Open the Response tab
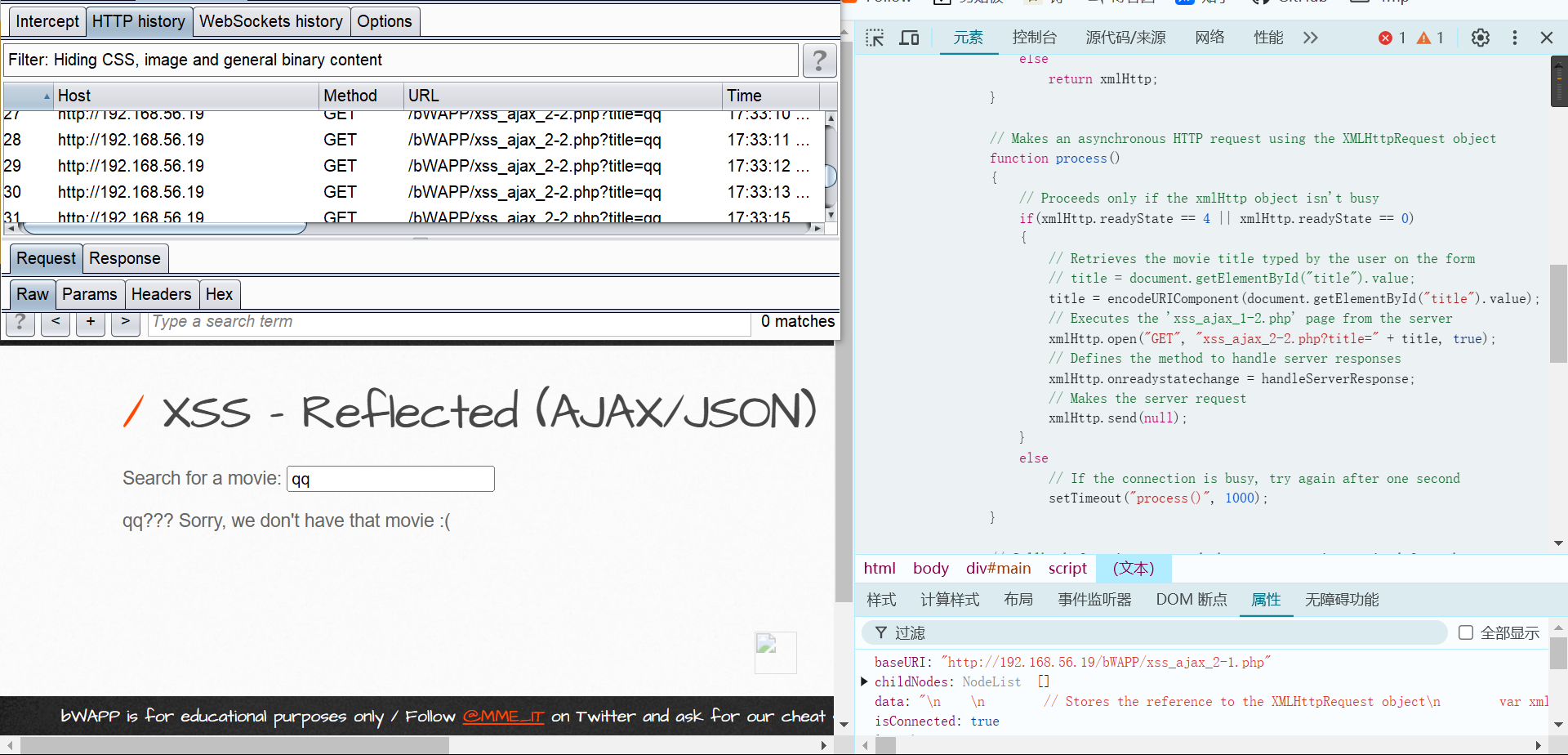 [x=125, y=258]
